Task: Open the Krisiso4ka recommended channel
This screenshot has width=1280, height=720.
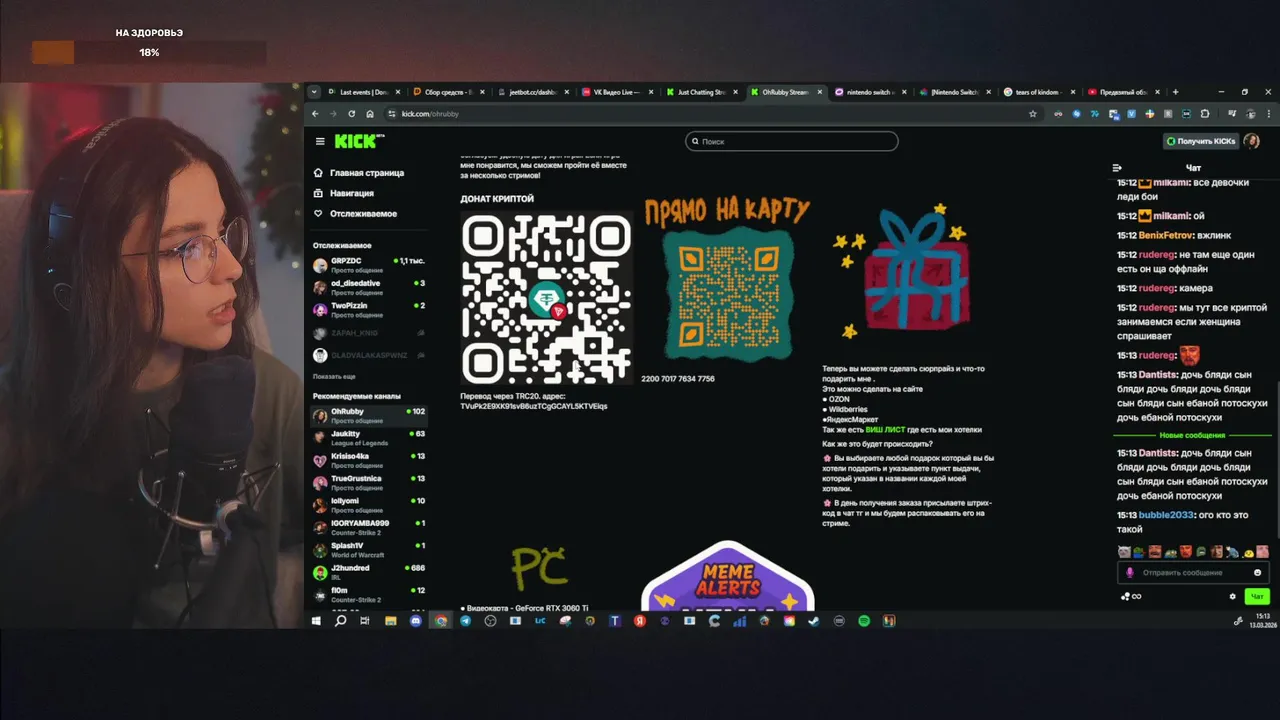Action: (368, 460)
